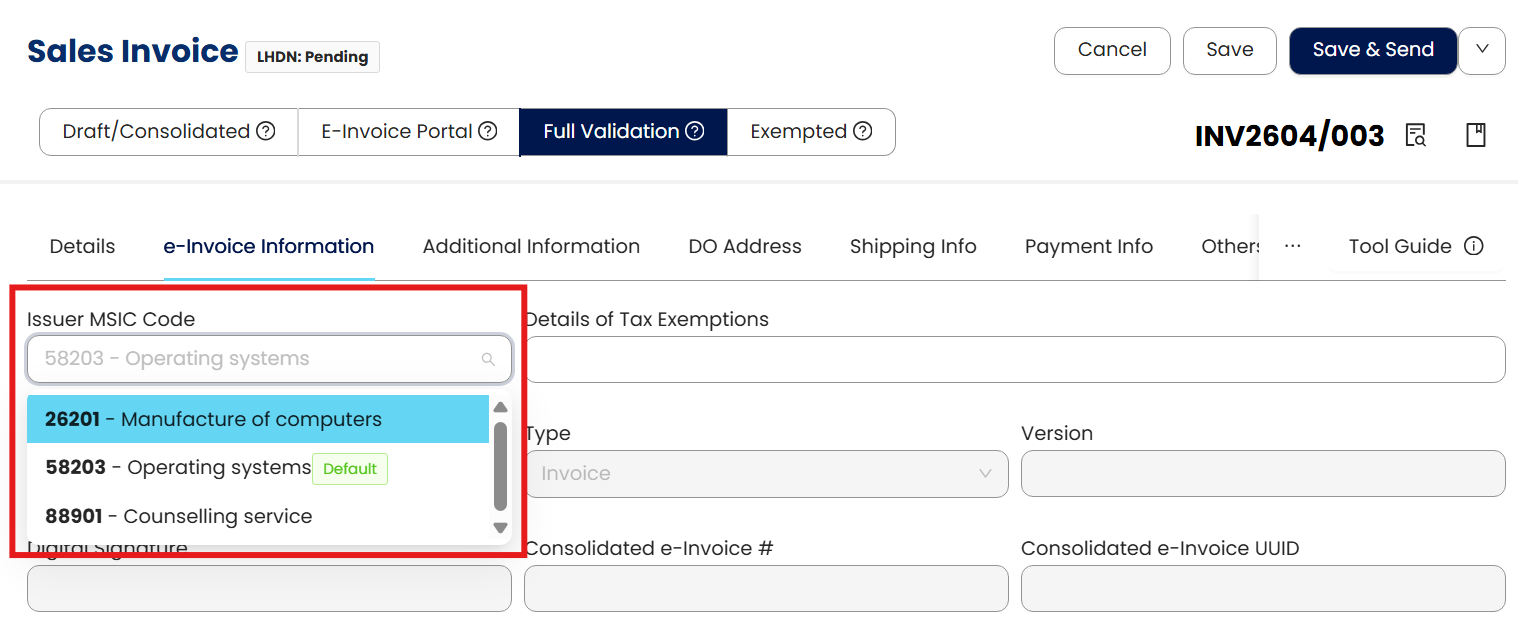
Task: Click the Save & Send button
Action: [x=1372, y=50]
